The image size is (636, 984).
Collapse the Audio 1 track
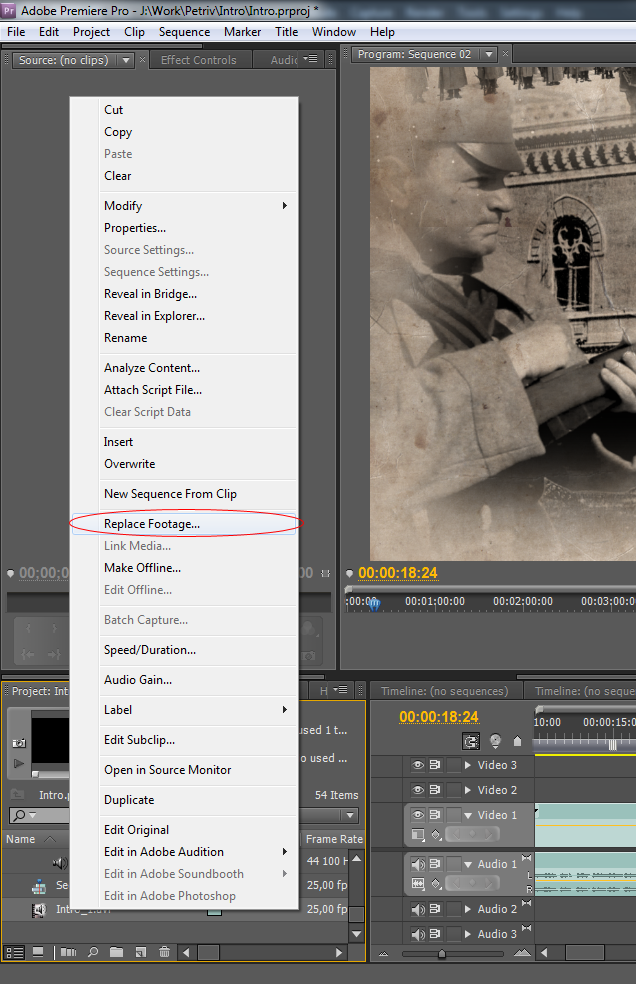pyautogui.click(x=468, y=865)
